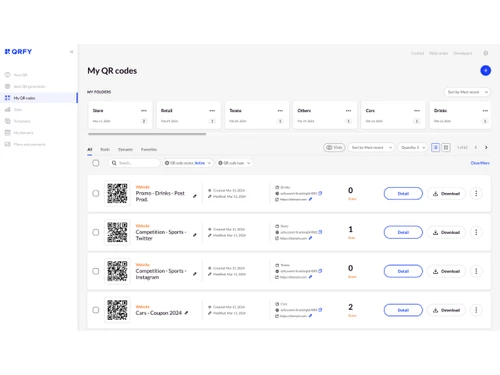Expand the QR list Sort by Most recent dropdown

click(371, 147)
